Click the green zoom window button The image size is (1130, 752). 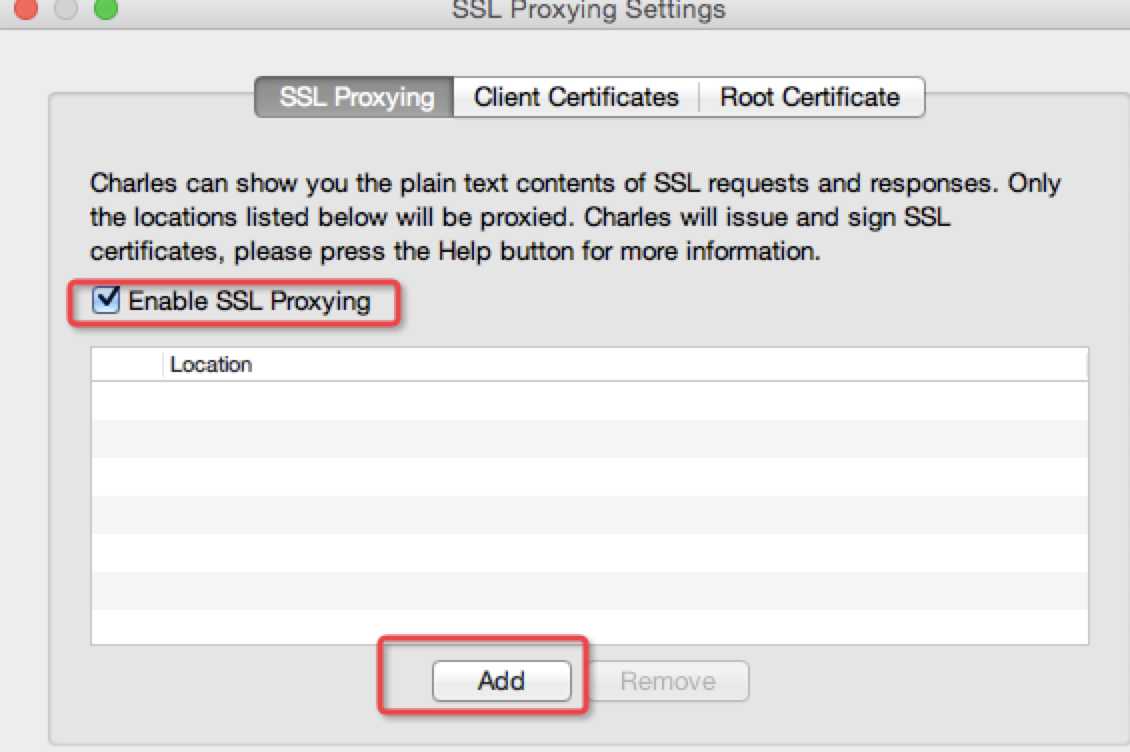tap(105, 9)
